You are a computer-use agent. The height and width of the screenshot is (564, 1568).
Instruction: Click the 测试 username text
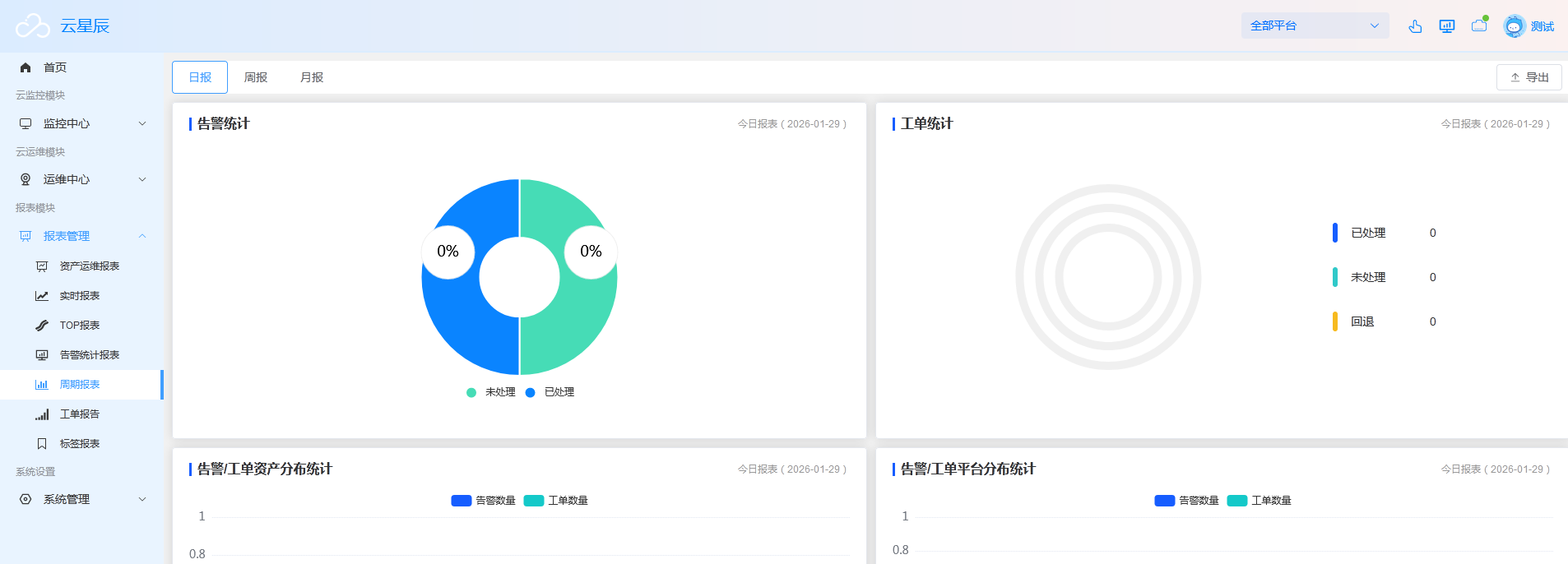coord(1542,26)
